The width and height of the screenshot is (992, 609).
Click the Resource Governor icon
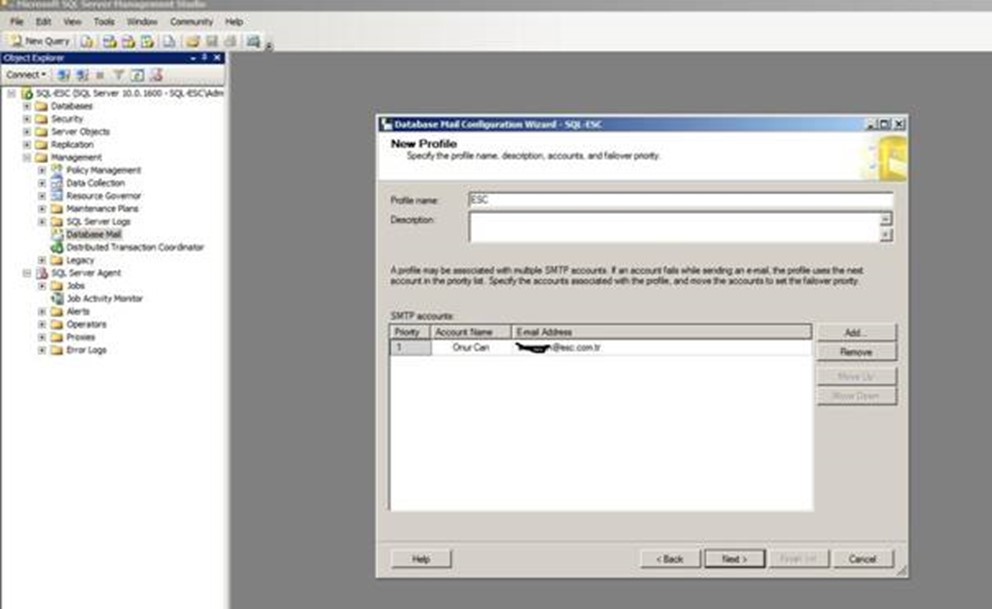(57, 196)
